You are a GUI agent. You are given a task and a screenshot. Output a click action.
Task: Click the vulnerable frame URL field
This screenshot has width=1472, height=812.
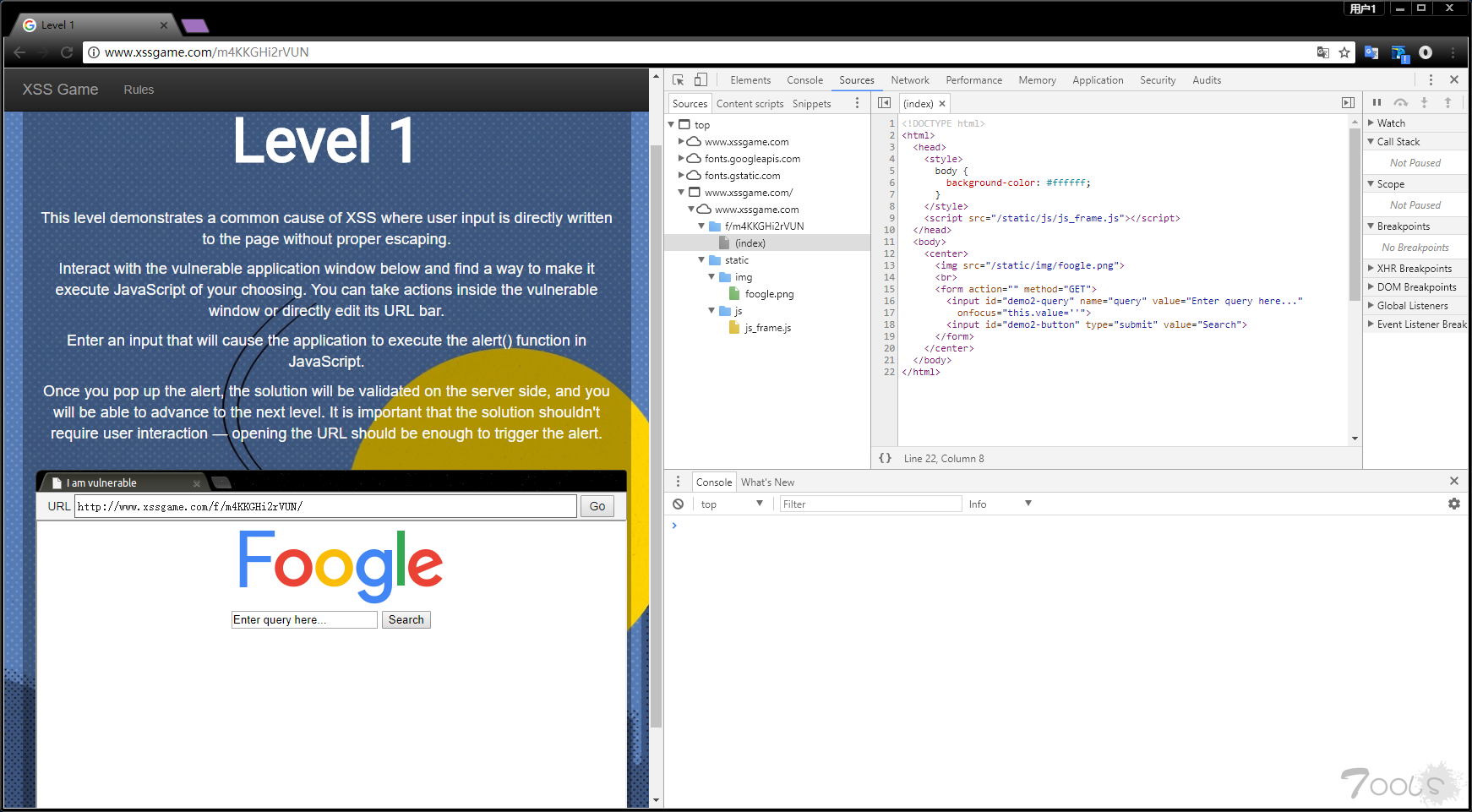click(x=325, y=506)
